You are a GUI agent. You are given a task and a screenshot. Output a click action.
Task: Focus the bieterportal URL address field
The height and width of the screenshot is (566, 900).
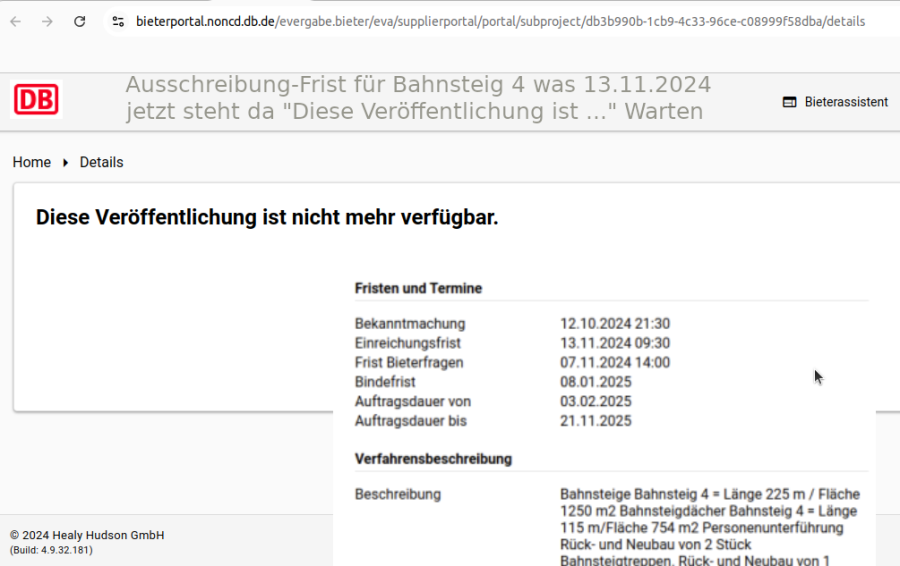click(500, 21)
